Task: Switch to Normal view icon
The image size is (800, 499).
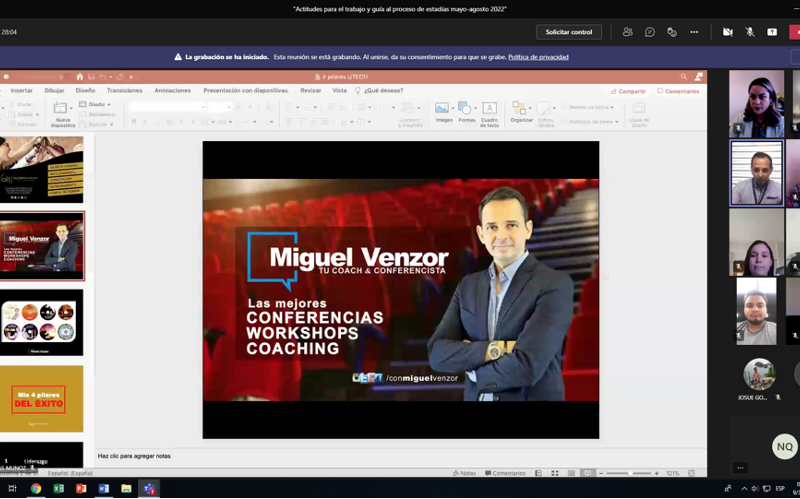Action: point(538,473)
